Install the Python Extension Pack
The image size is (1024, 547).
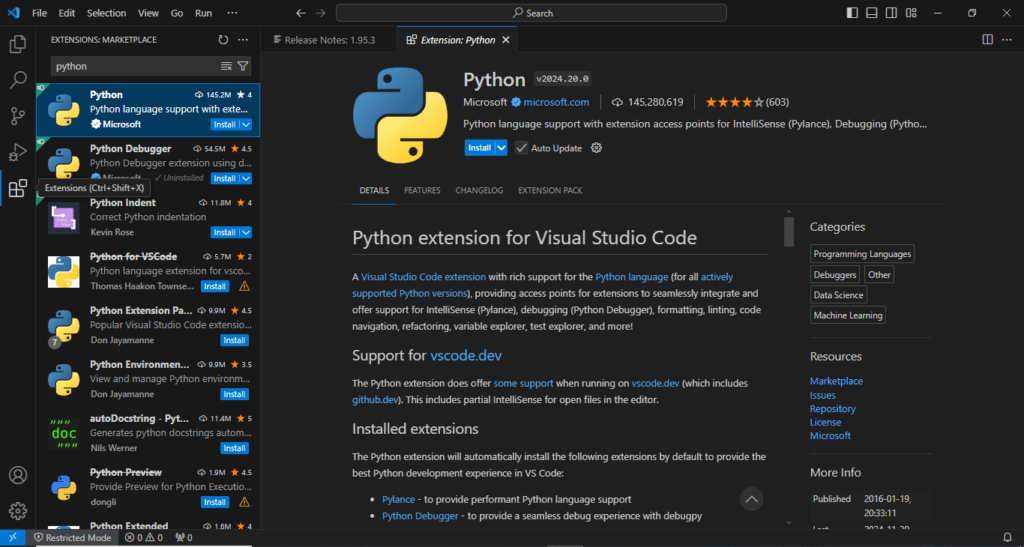click(x=234, y=340)
